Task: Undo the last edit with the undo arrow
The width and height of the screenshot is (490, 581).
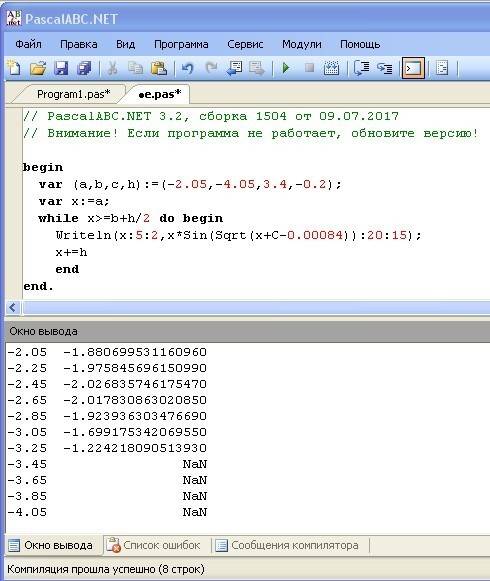Action: pos(188,69)
